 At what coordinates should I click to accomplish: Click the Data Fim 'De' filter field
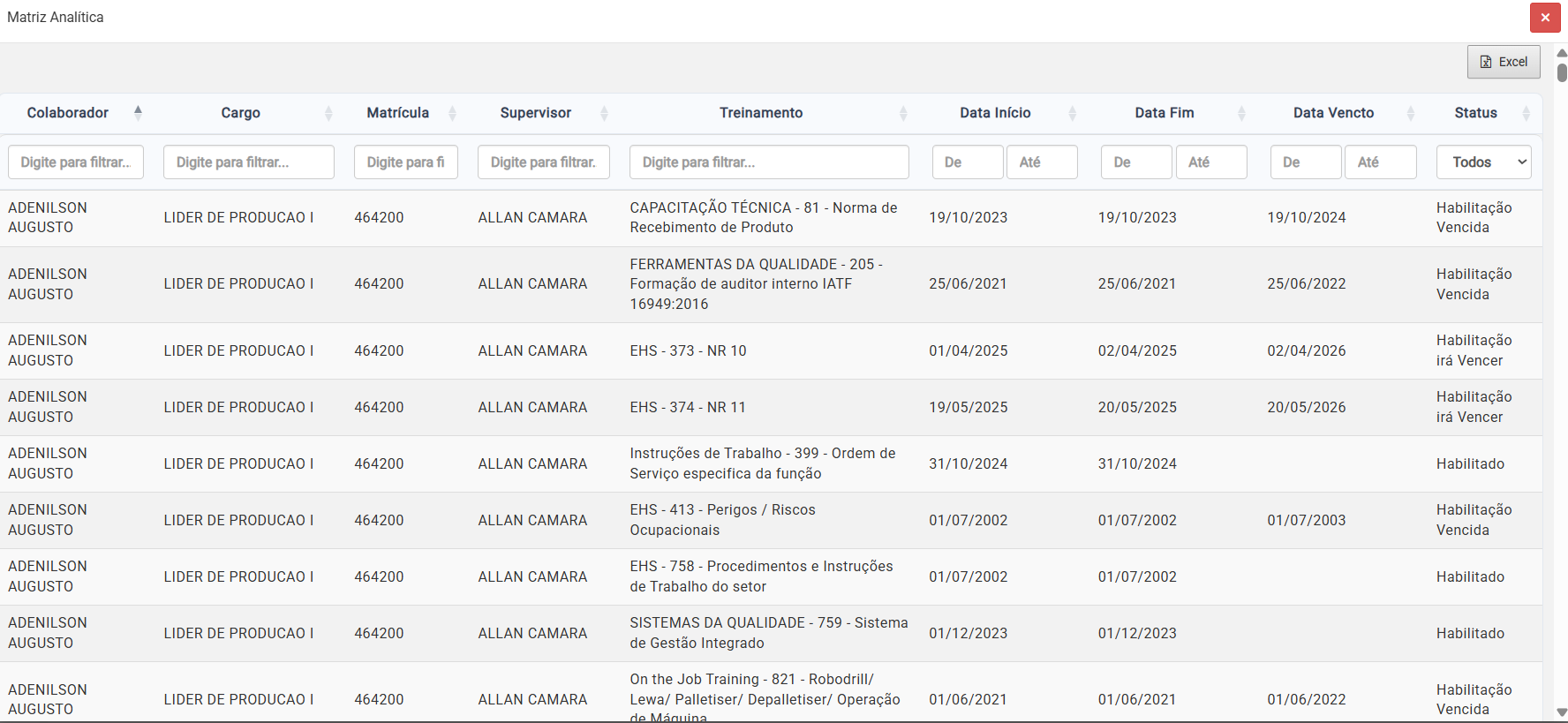[1135, 162]
